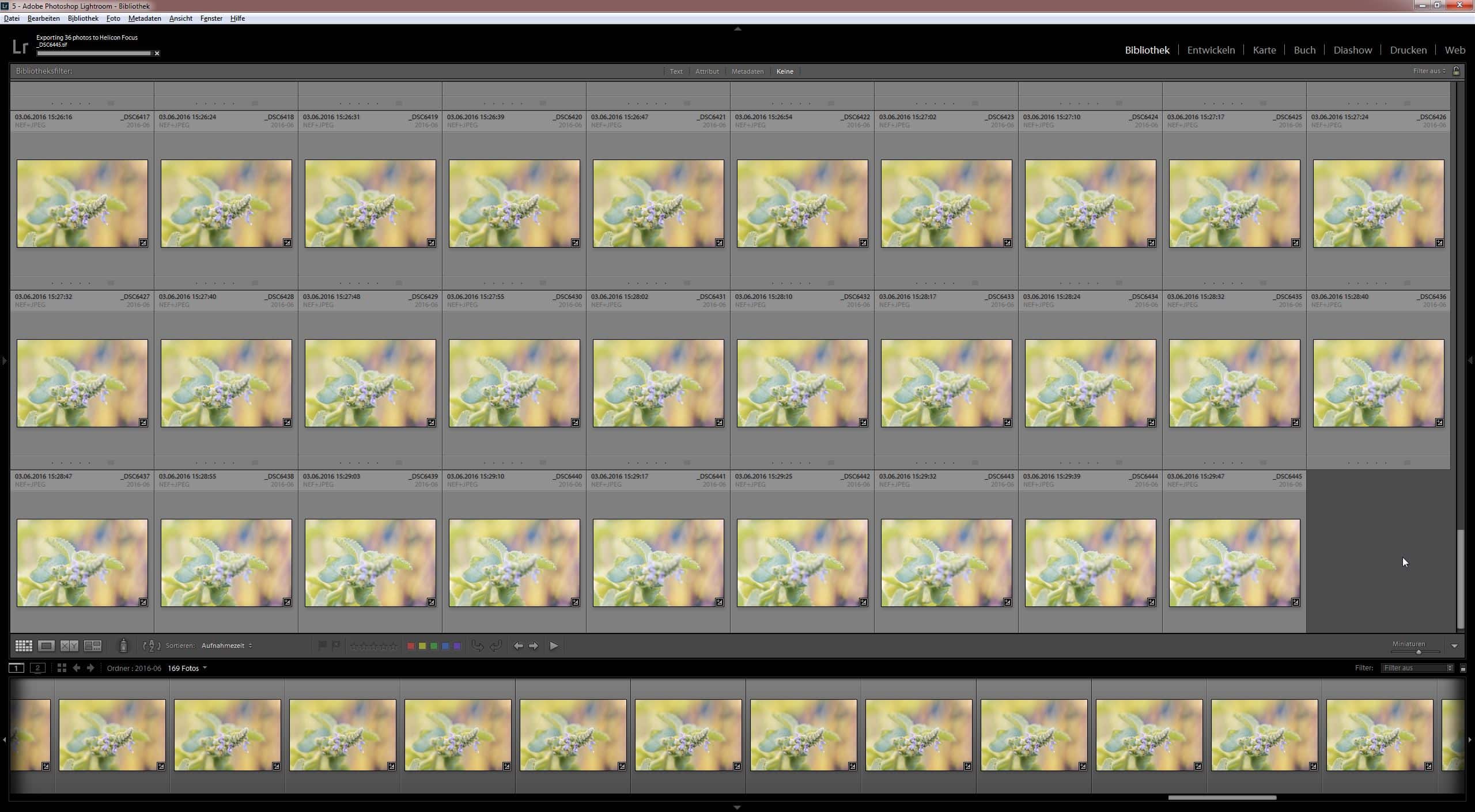
Task: Toggle the library filter lock icon
Action: click(1456, 71)
